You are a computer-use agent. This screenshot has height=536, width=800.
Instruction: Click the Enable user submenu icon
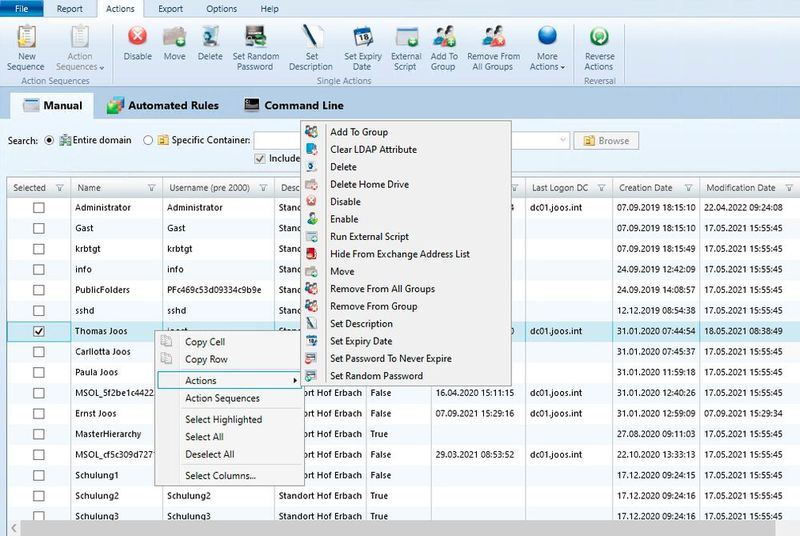point(311,219)
